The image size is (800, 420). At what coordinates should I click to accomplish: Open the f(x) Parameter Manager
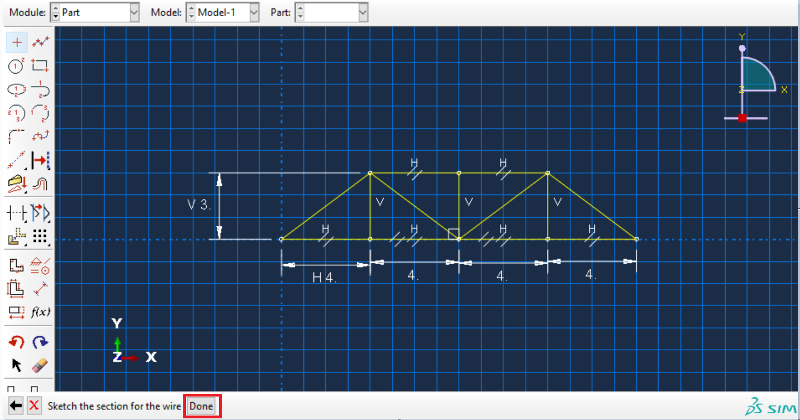pyautogui.click(x=40, y=312)
